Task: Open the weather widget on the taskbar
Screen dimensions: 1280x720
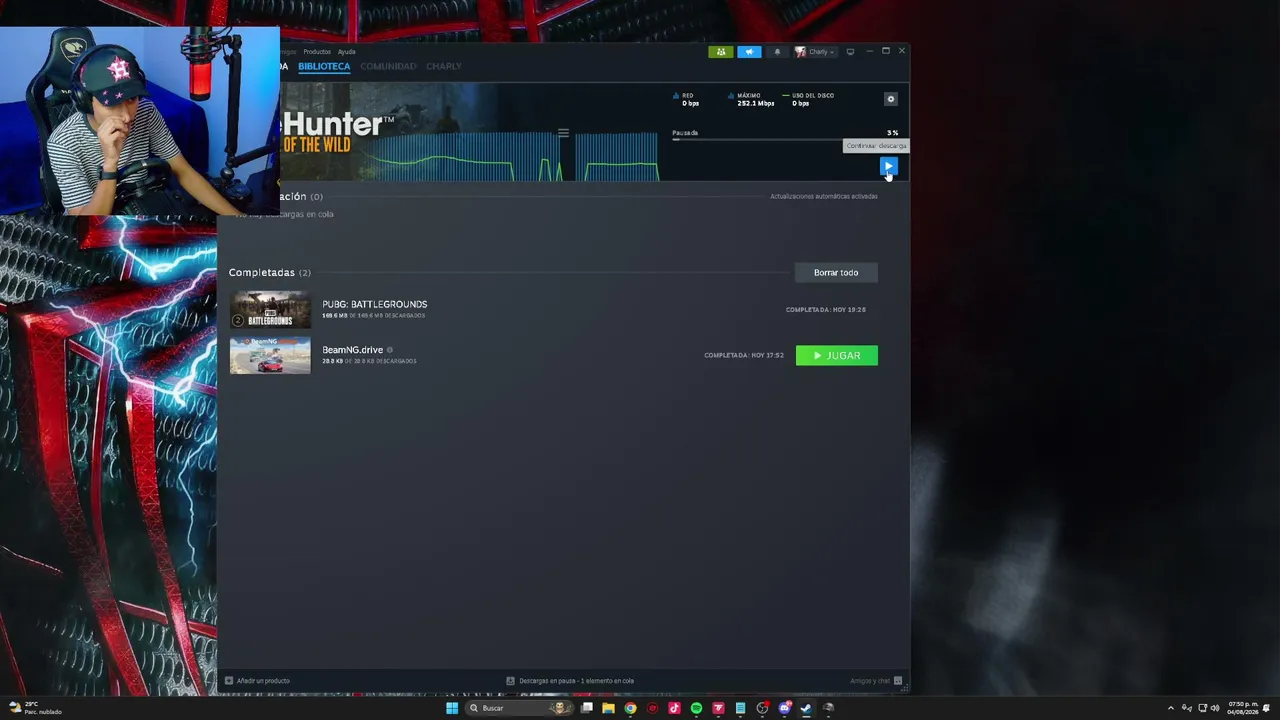Action: tap(35, 708)
